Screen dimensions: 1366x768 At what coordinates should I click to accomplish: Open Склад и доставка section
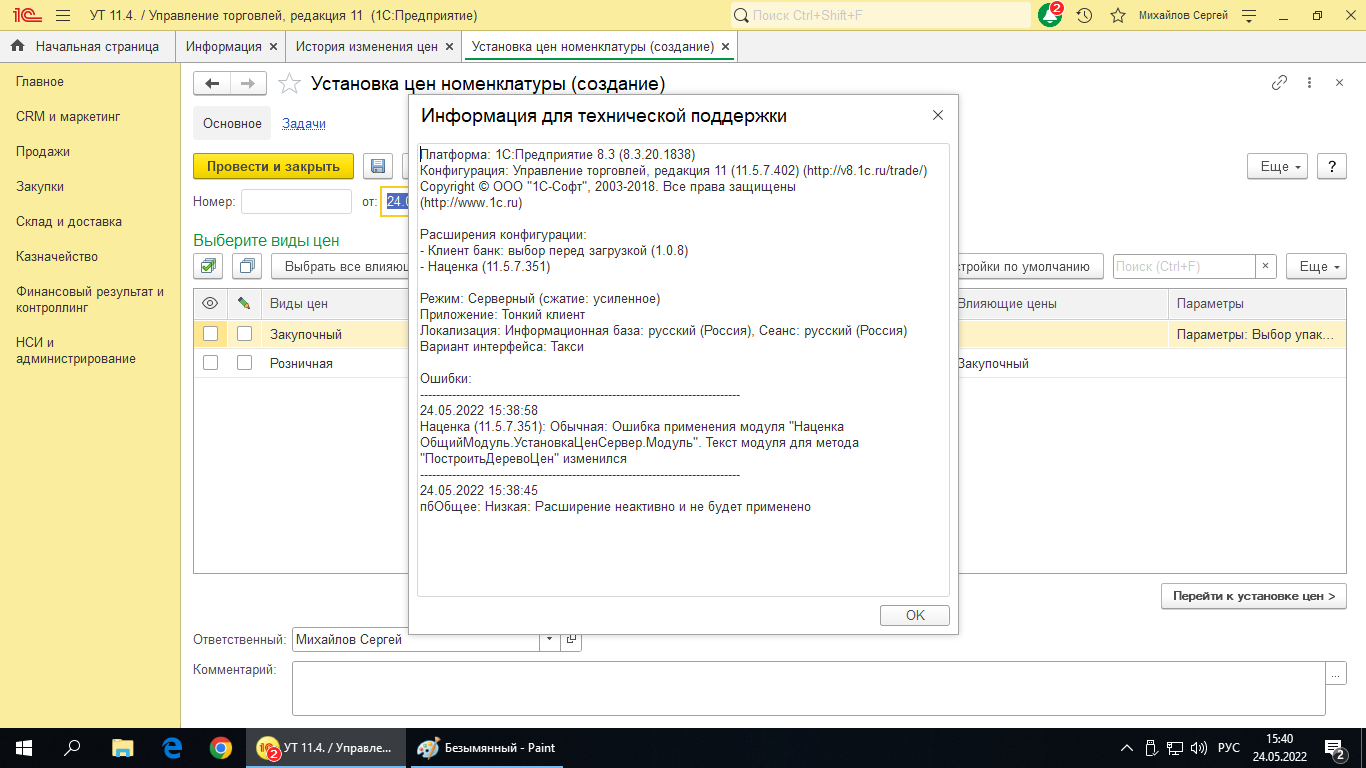69,222
